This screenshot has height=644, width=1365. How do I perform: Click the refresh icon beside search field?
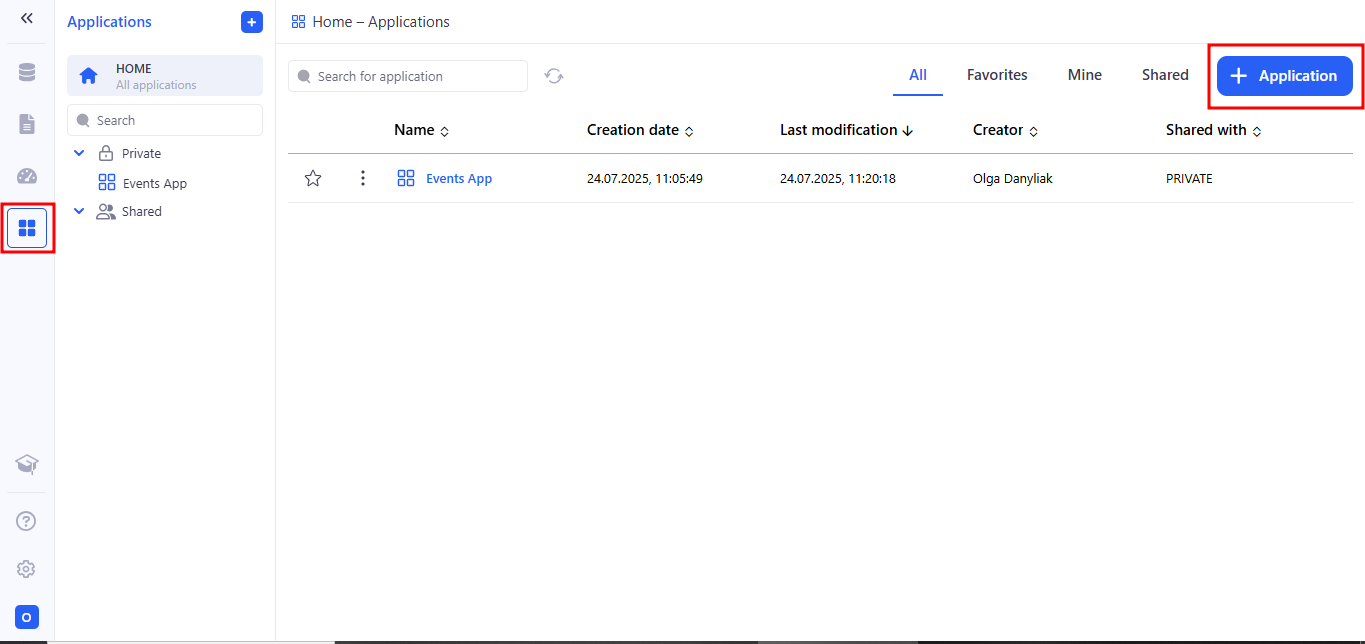pos(554,76)
